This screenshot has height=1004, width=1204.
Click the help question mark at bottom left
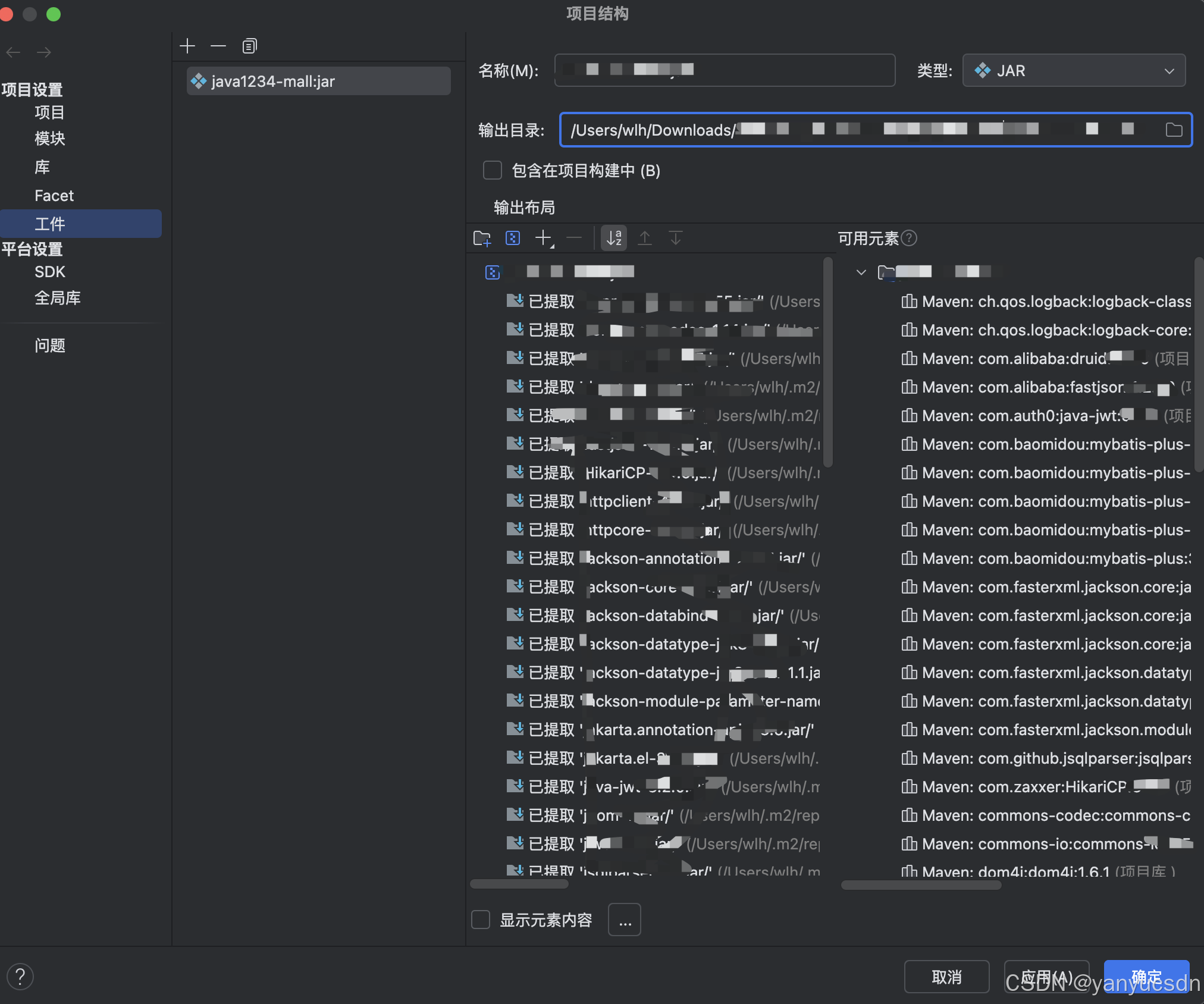(20, 976)
